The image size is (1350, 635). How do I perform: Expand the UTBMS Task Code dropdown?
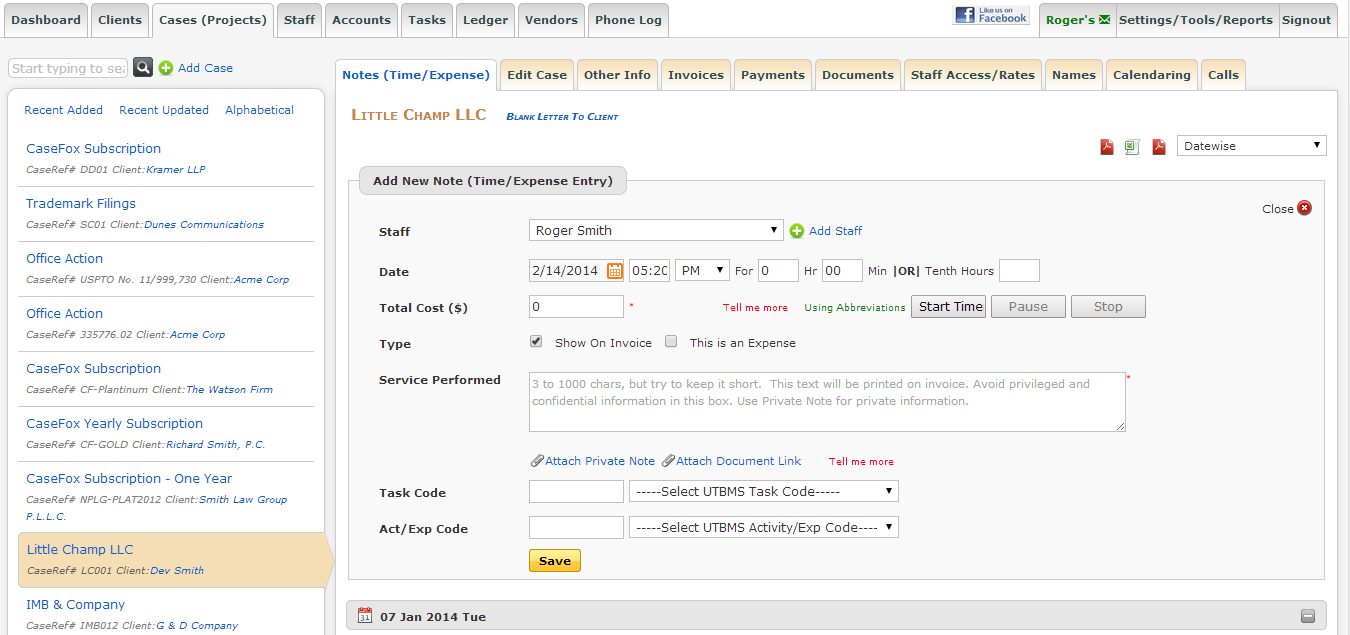(763, 492)
